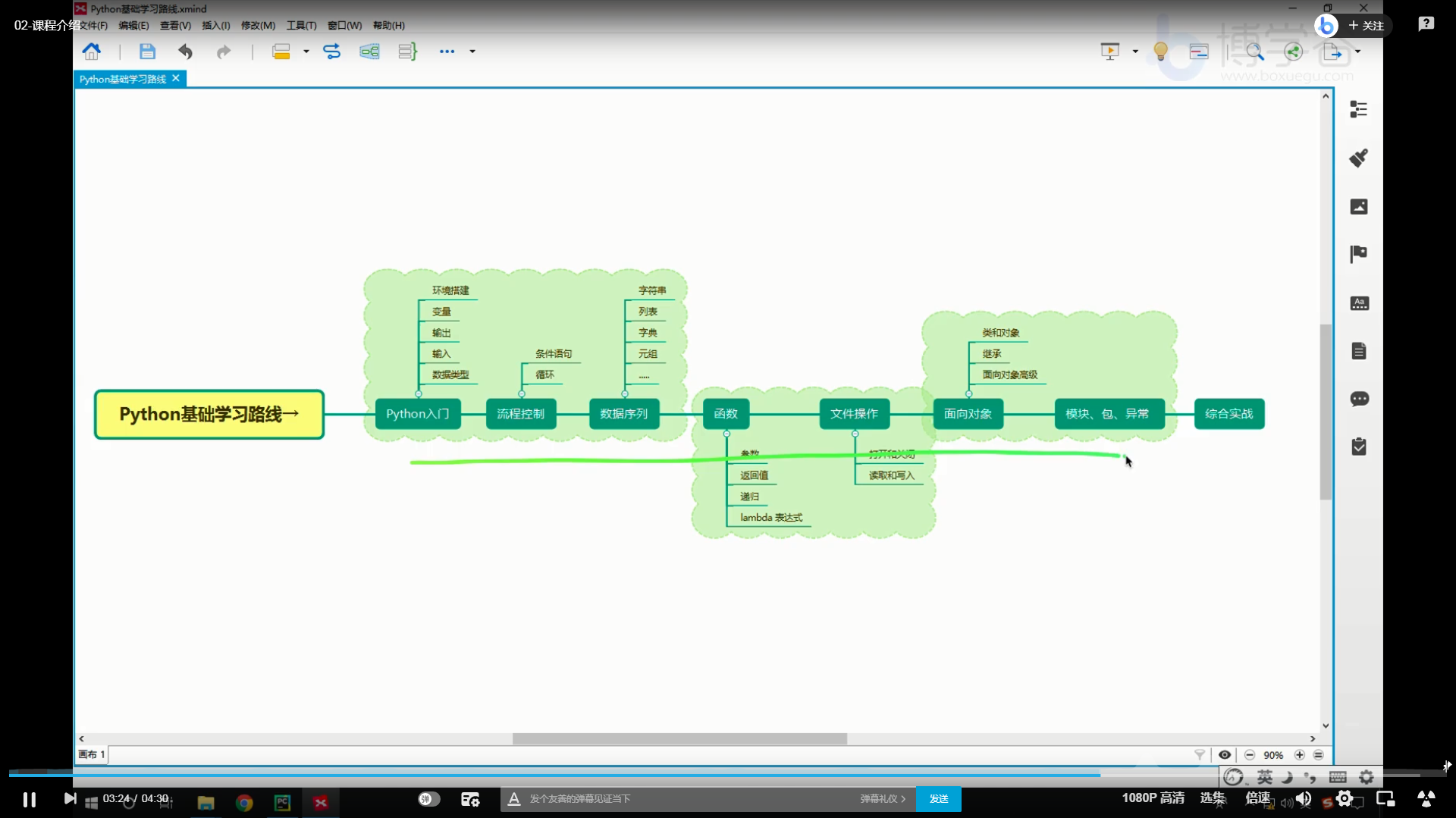Follow the uploader with 关注 button
Viewport: 1456px width, 818px height.
click(1366, 26)
